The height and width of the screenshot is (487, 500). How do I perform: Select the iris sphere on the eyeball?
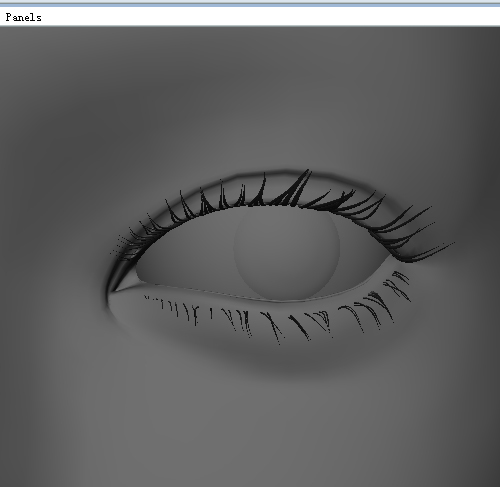pyautogui.click(x=287, y=253)
